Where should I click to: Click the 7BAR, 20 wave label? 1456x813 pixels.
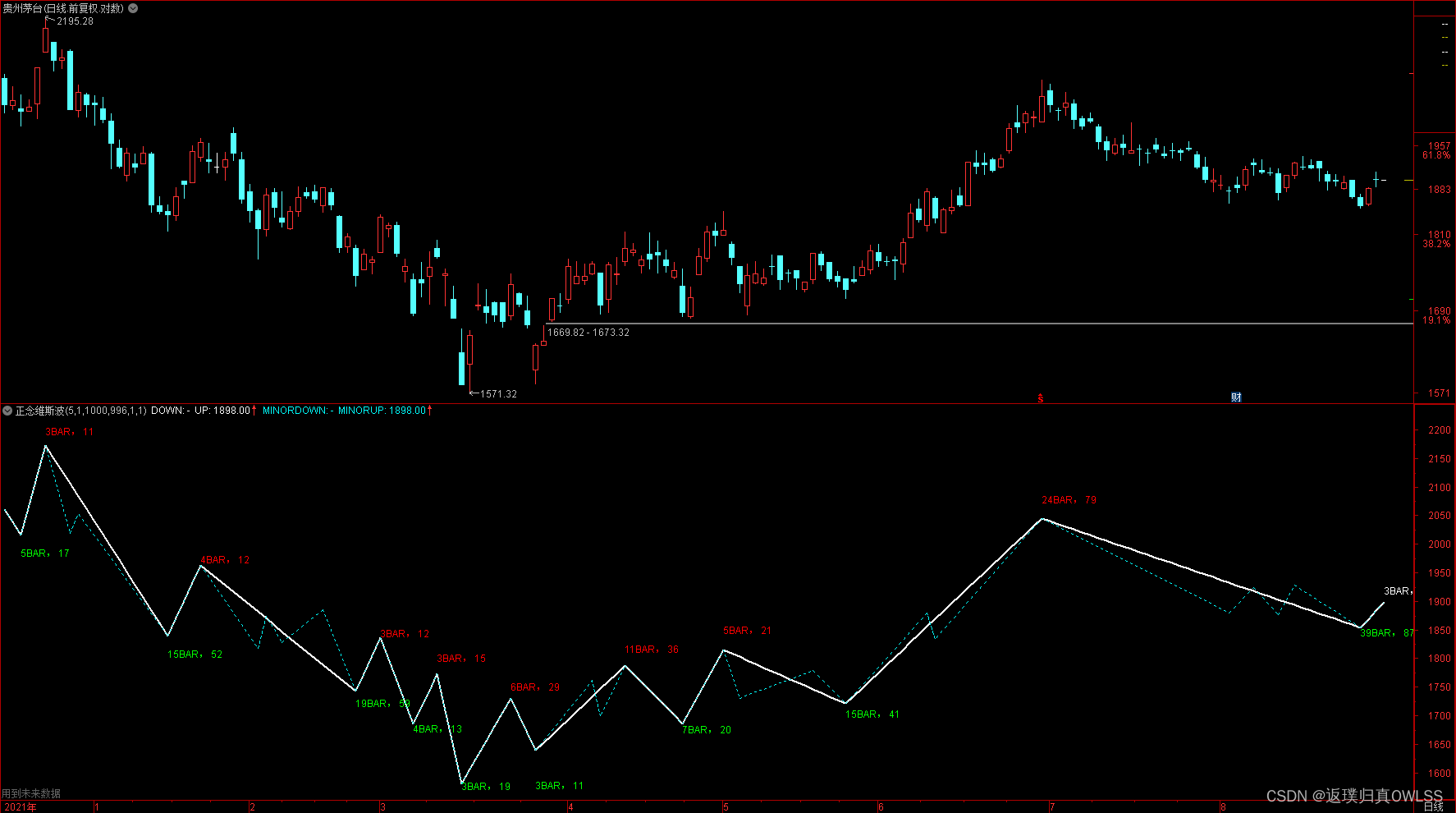coord(707,730)
